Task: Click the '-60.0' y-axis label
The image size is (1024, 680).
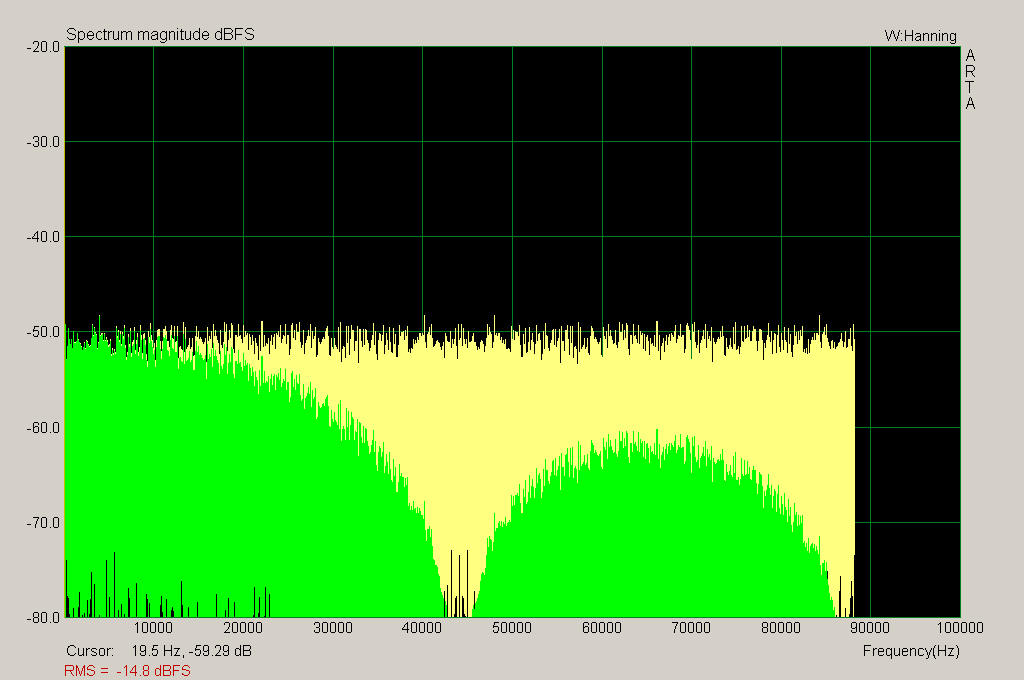Action: coord(43,428)
